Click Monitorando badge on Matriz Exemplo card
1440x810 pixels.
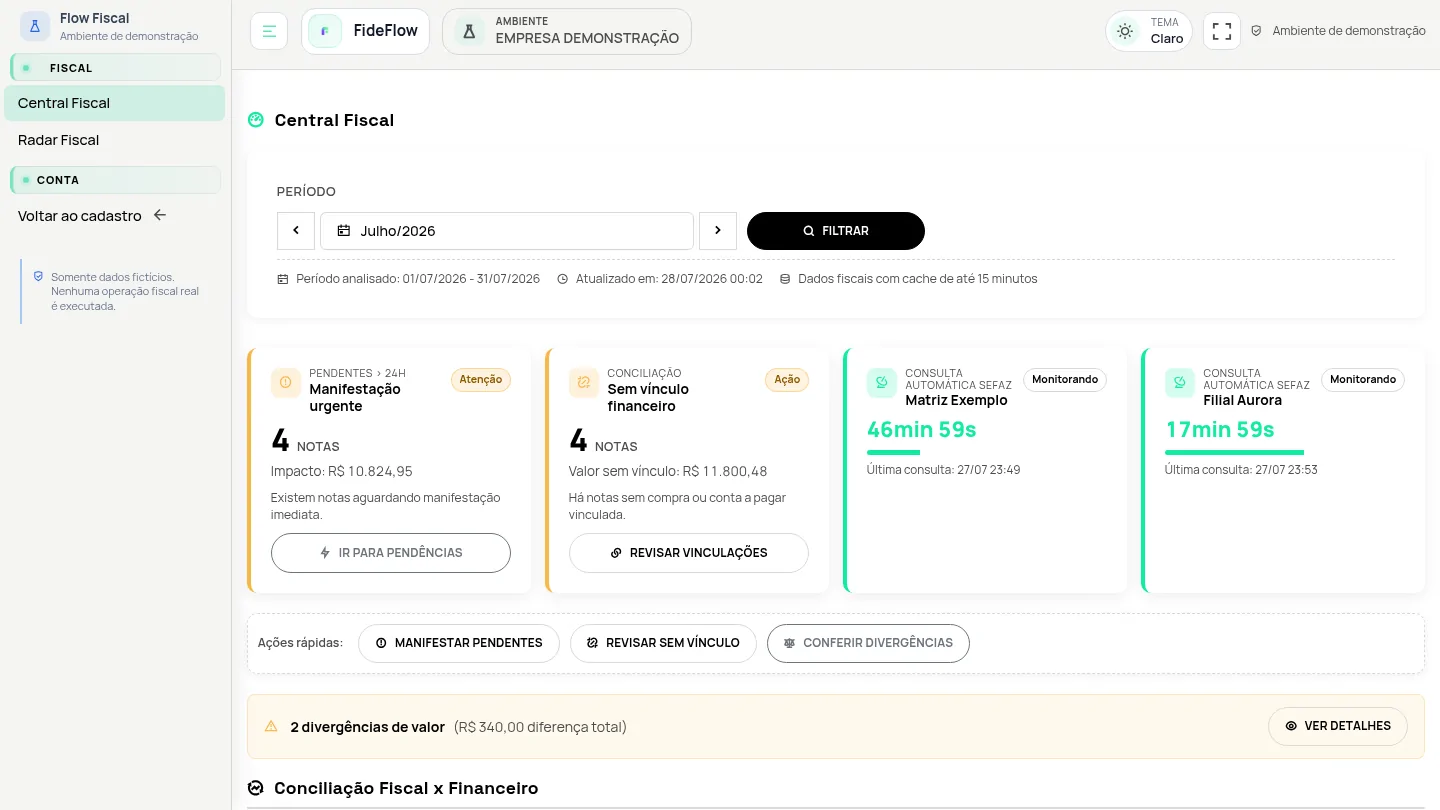(x=1065, y=380)
